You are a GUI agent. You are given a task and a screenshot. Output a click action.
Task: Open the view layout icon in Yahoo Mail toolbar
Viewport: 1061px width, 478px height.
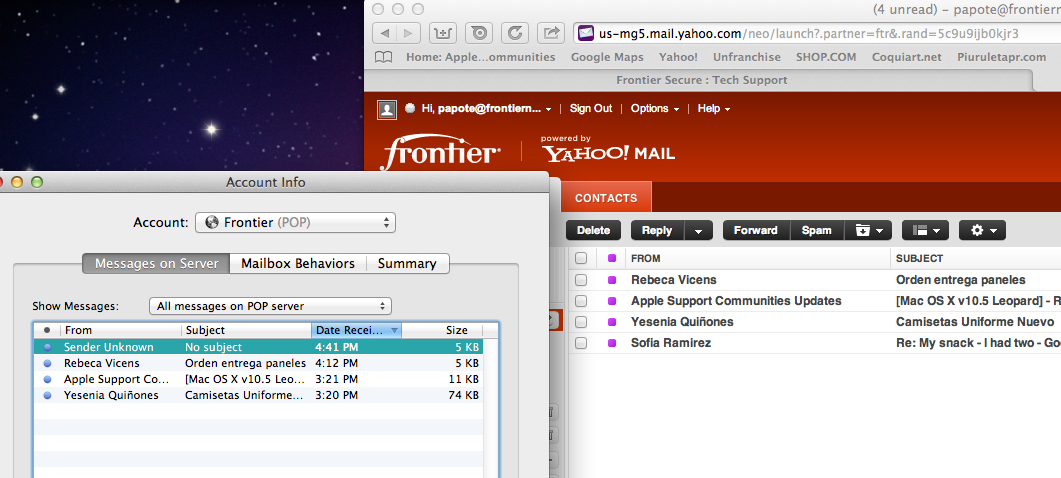pos(925,230)
